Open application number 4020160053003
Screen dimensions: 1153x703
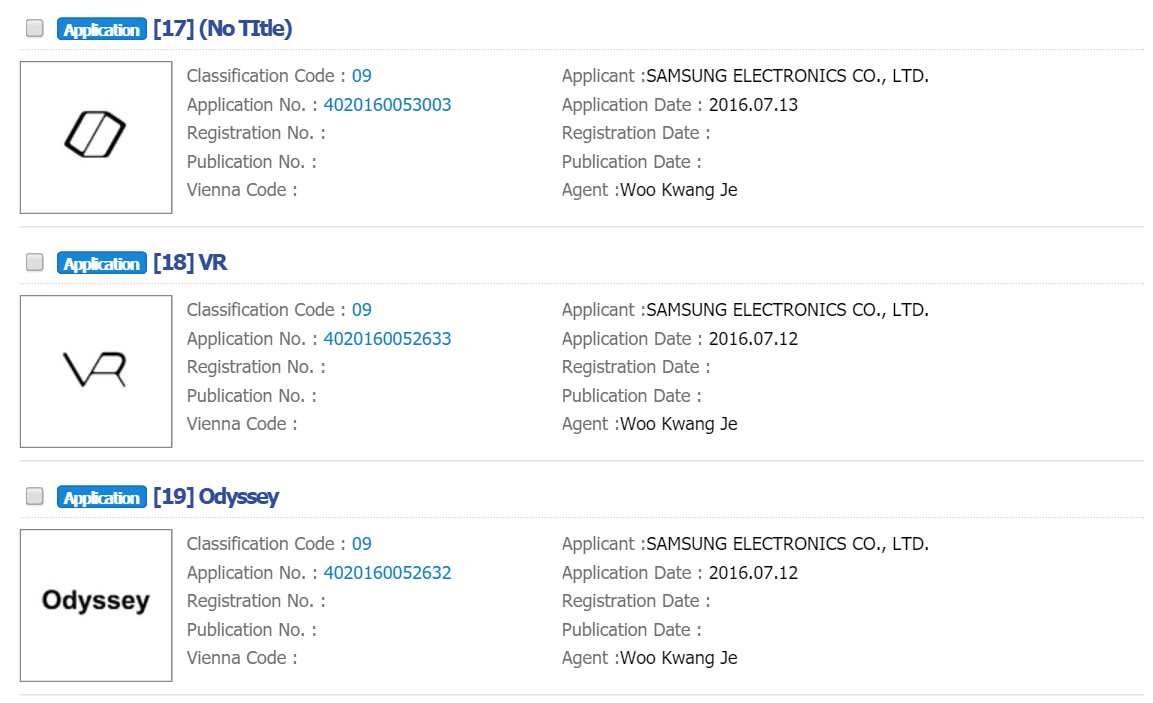[387, 105]
